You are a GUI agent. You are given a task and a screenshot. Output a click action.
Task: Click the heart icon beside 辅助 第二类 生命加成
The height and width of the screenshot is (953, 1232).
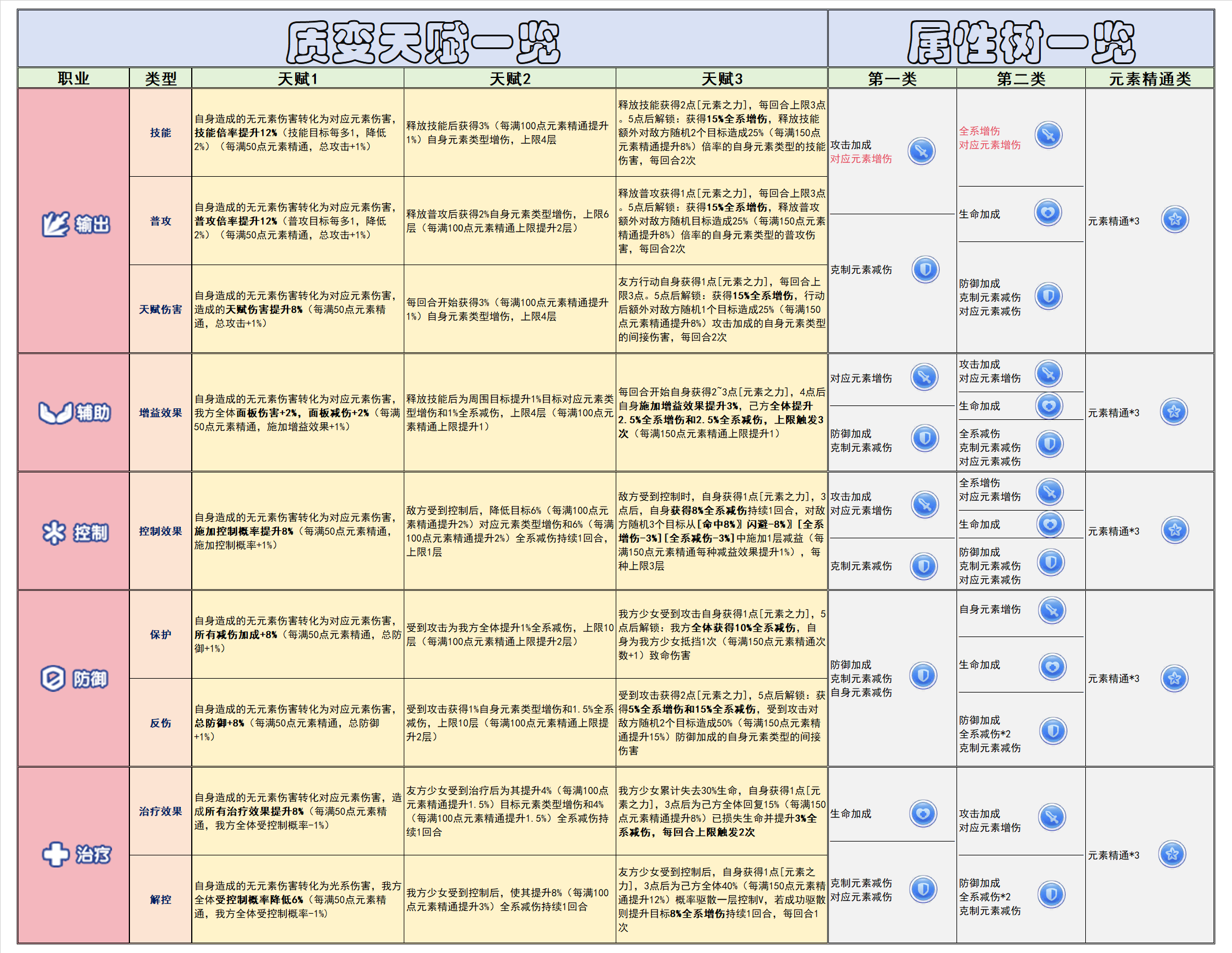point(1049,405)
